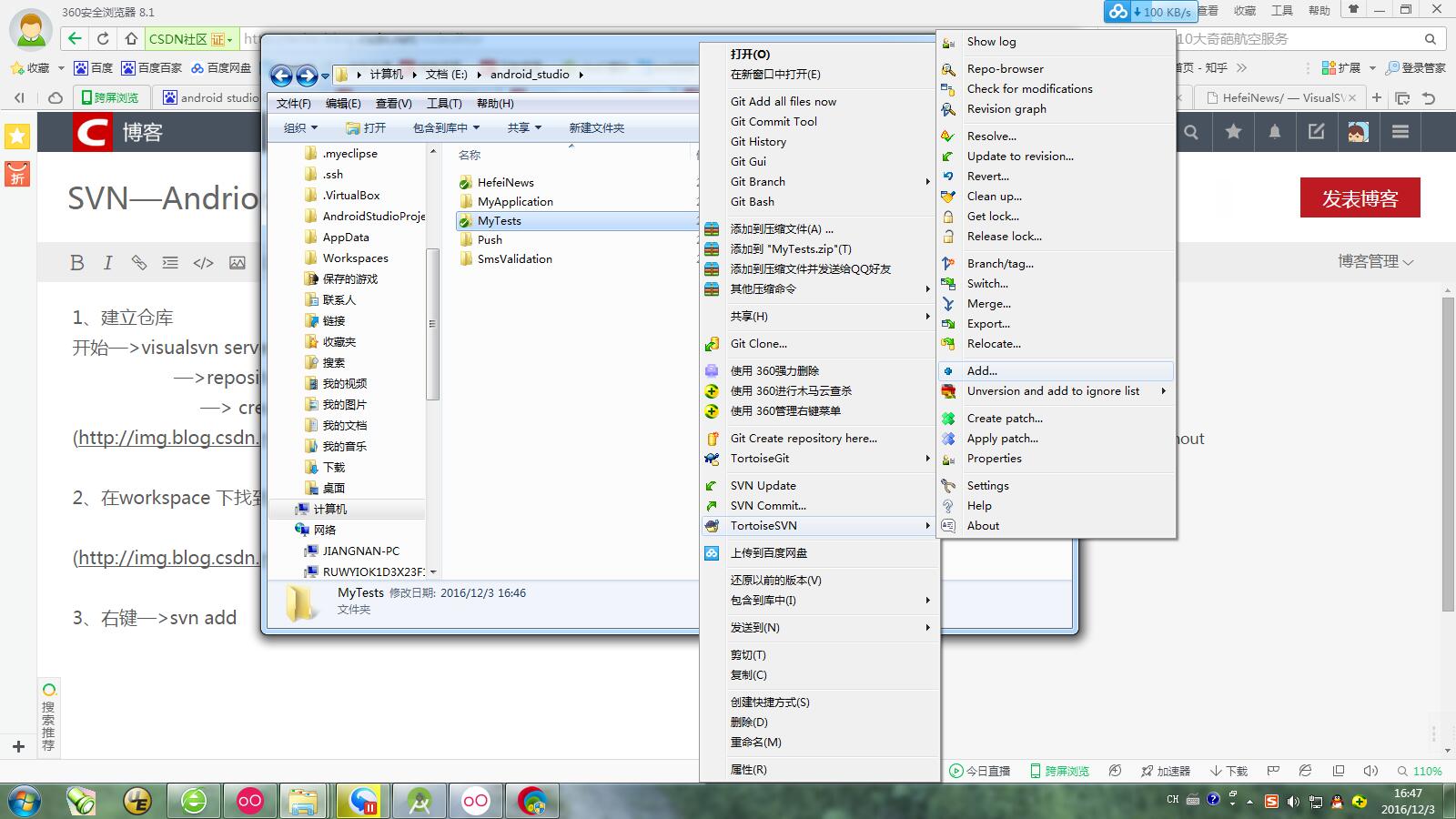Screen dimensions: 1456x819
Task: Open the Windows Start button
Action: click(25, 801)
